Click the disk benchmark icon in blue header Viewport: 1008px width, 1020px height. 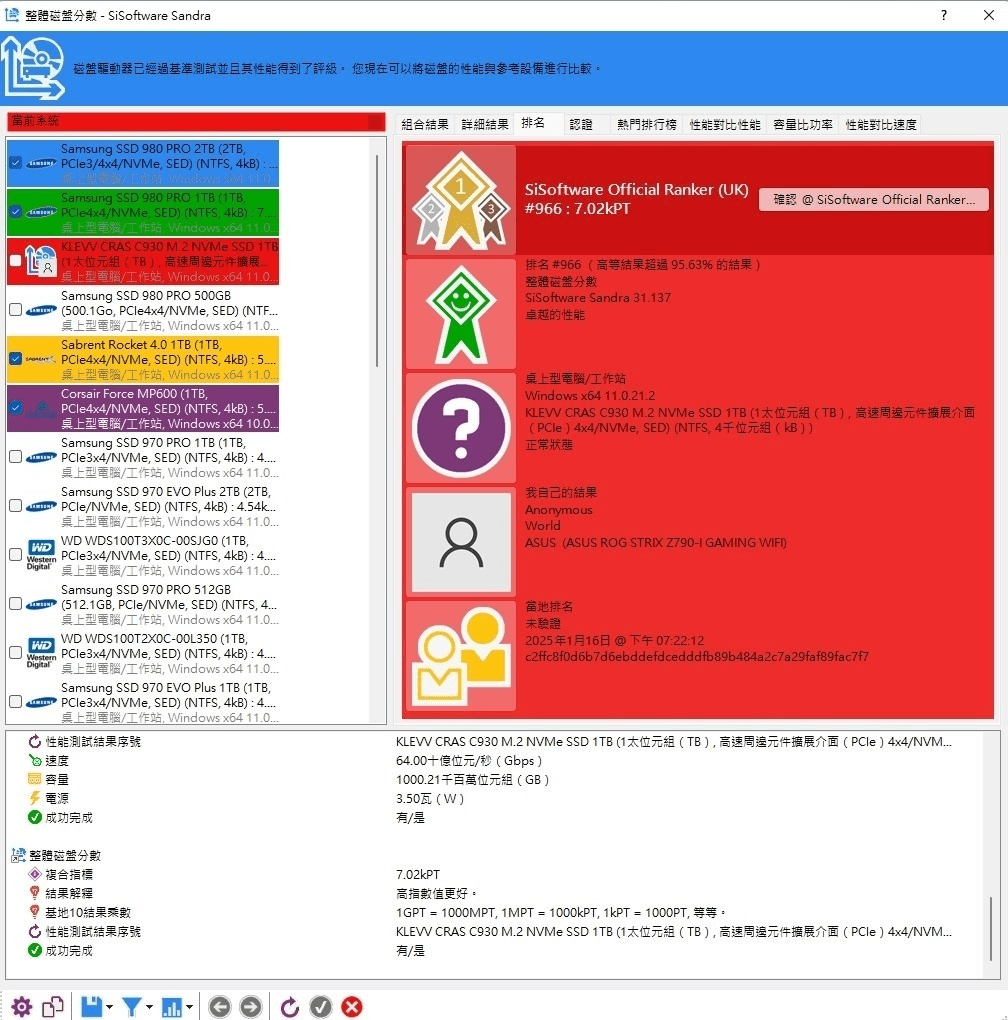coord(33,68)
